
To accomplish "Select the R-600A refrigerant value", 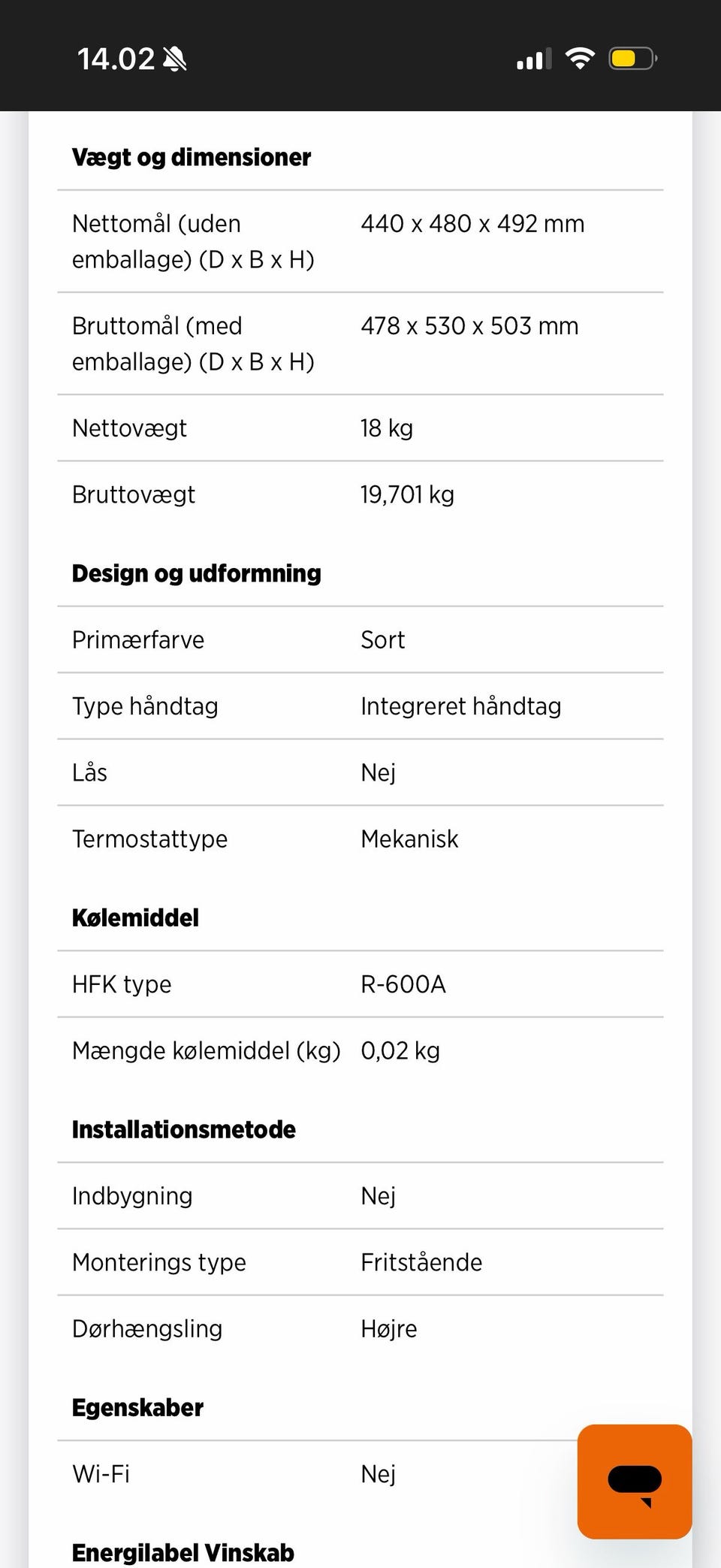I will tap(403, 984).
